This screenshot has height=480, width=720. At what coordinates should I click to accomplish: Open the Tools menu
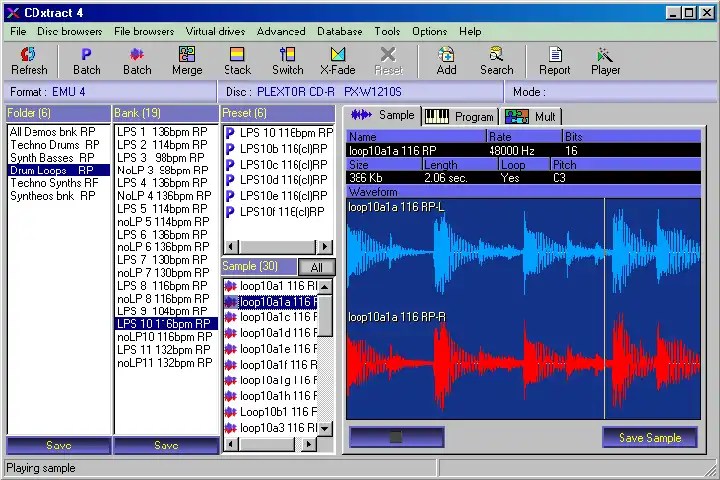pyautogui.click(x=387, y=32)
